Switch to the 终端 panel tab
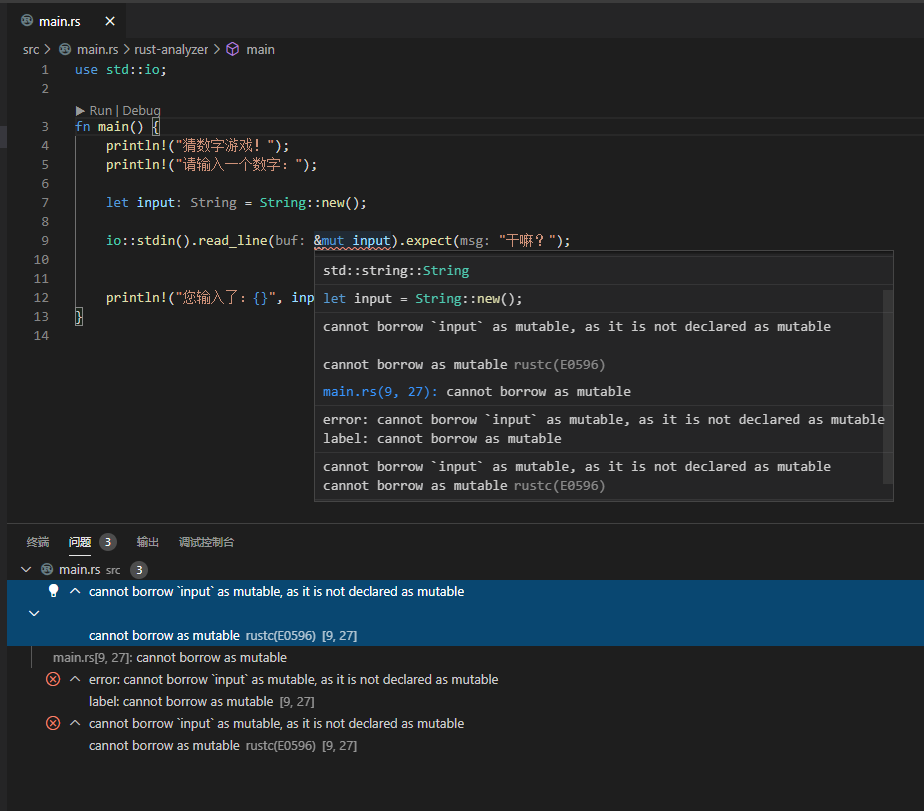The height and width of the screenshot is (811, 924). coord(38,542)
